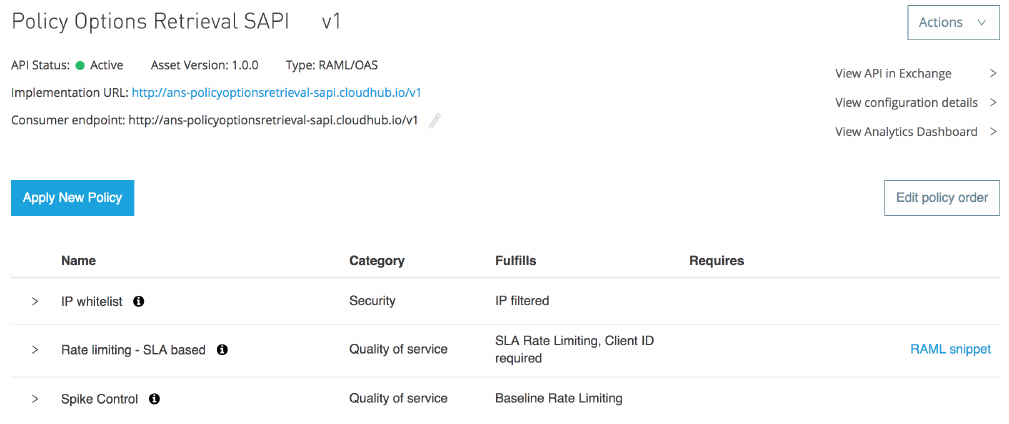
Task: Open the Actions dropdown menu
Action: 952,22
